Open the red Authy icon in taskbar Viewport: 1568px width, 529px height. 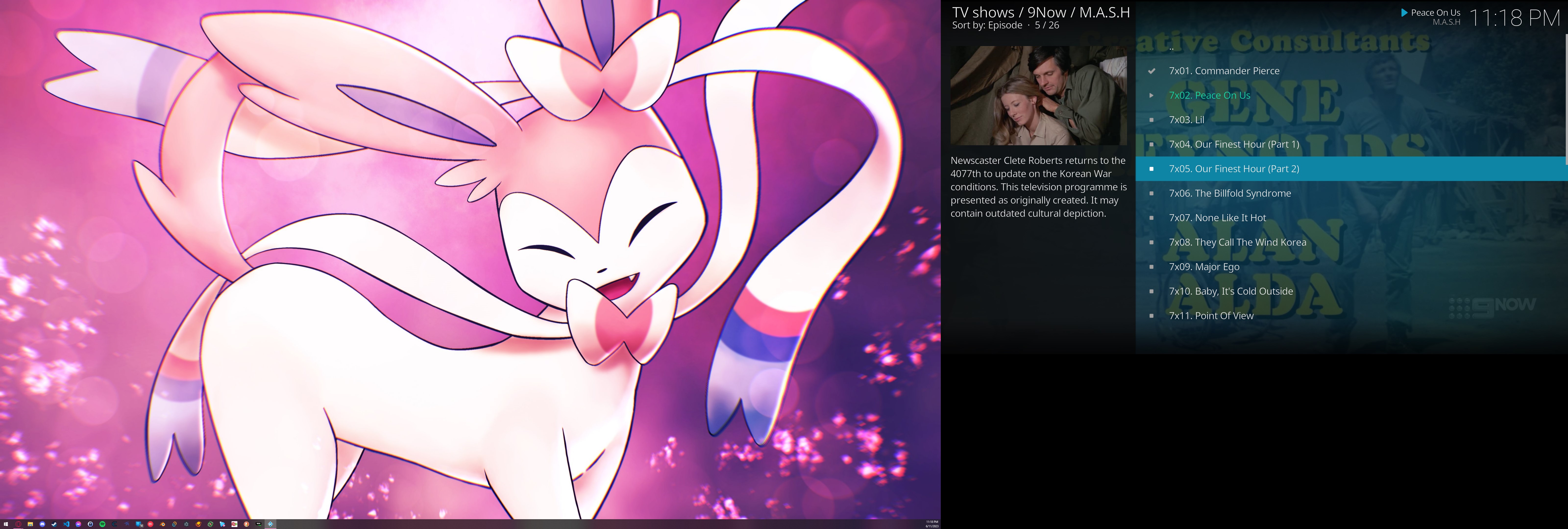[x=150, y=524]
